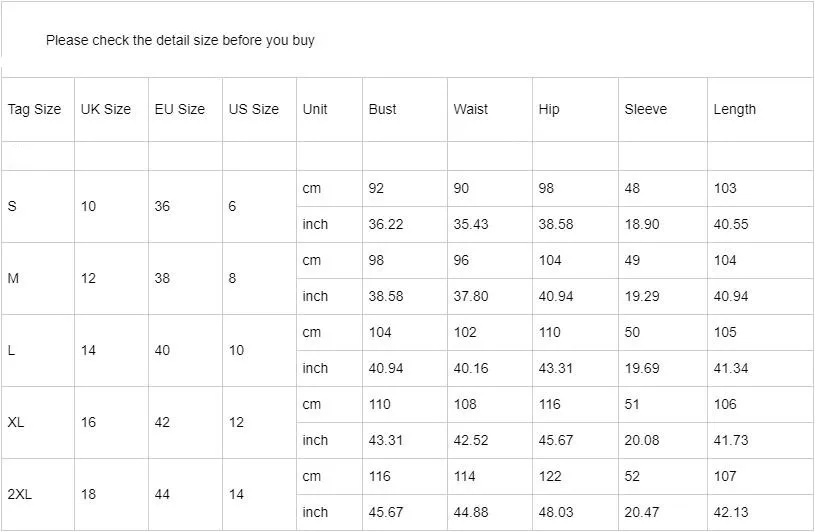Screen dimensions: 815x532
Task: Click the Hip column header
Action: (x=549, y=109)
